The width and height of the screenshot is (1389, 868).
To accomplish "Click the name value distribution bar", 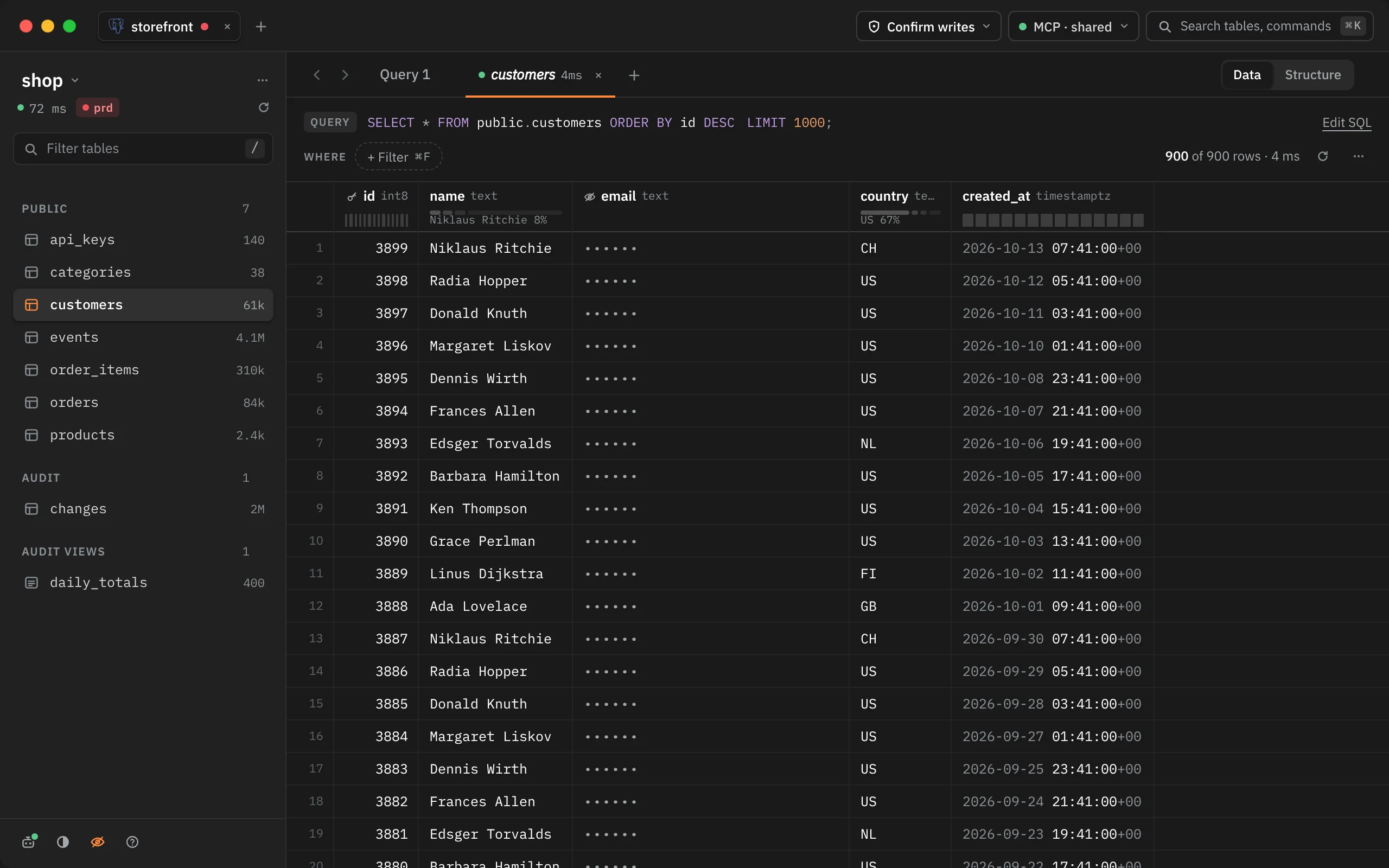I will click(495, 213).
